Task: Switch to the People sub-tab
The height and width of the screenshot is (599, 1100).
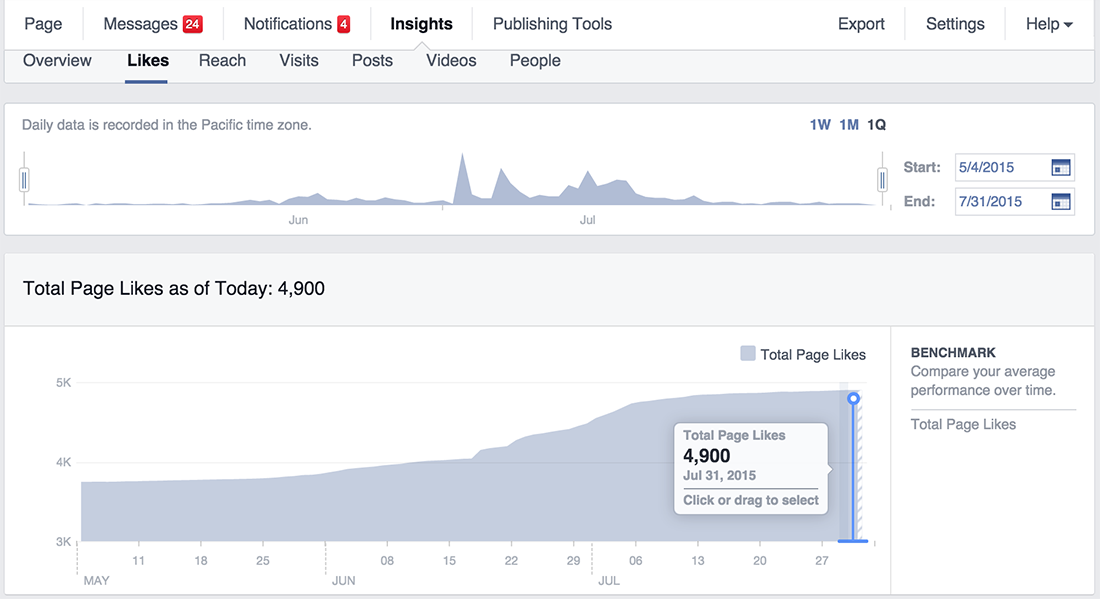Action: coord(535,60)
